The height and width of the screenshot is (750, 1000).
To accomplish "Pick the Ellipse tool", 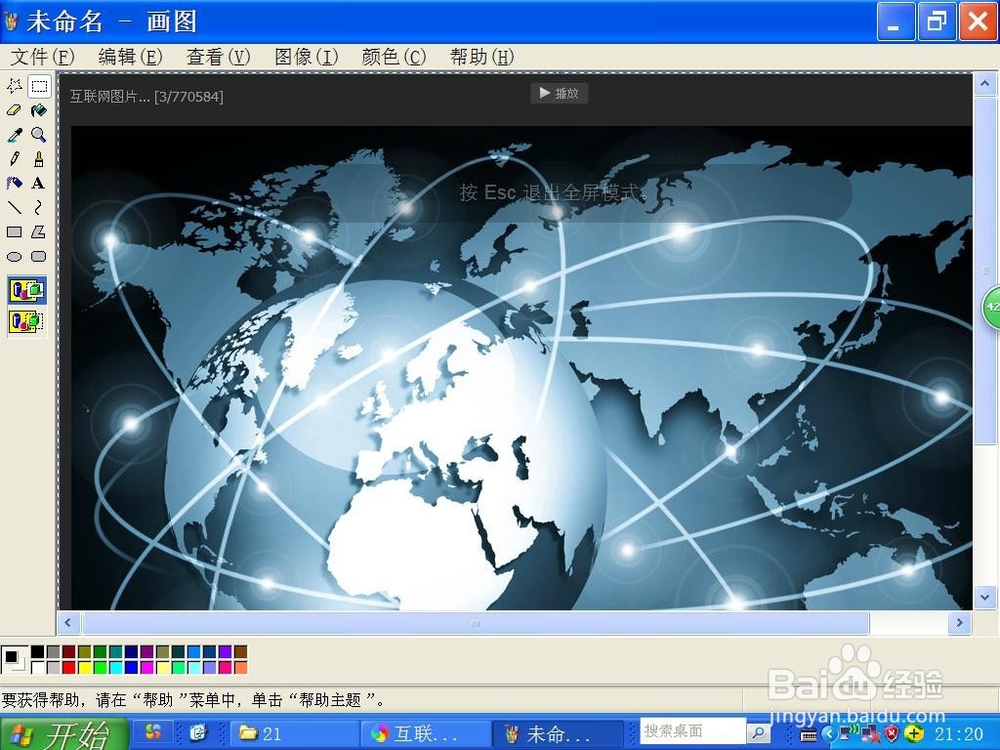I will (x=14, y=256).
